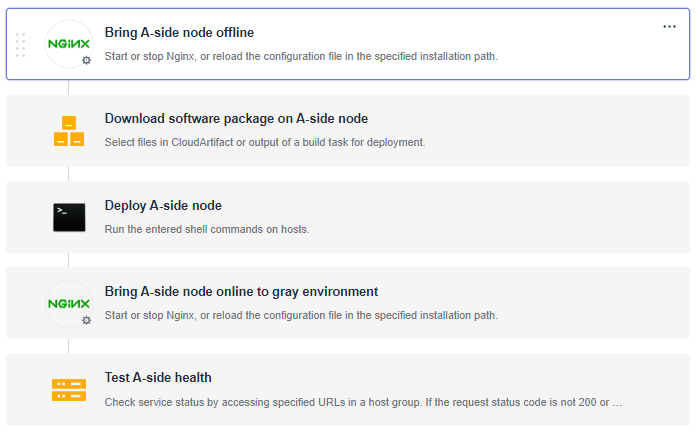
Task: Click the Nginx icon of offline step
Action: tap(69, 44)
